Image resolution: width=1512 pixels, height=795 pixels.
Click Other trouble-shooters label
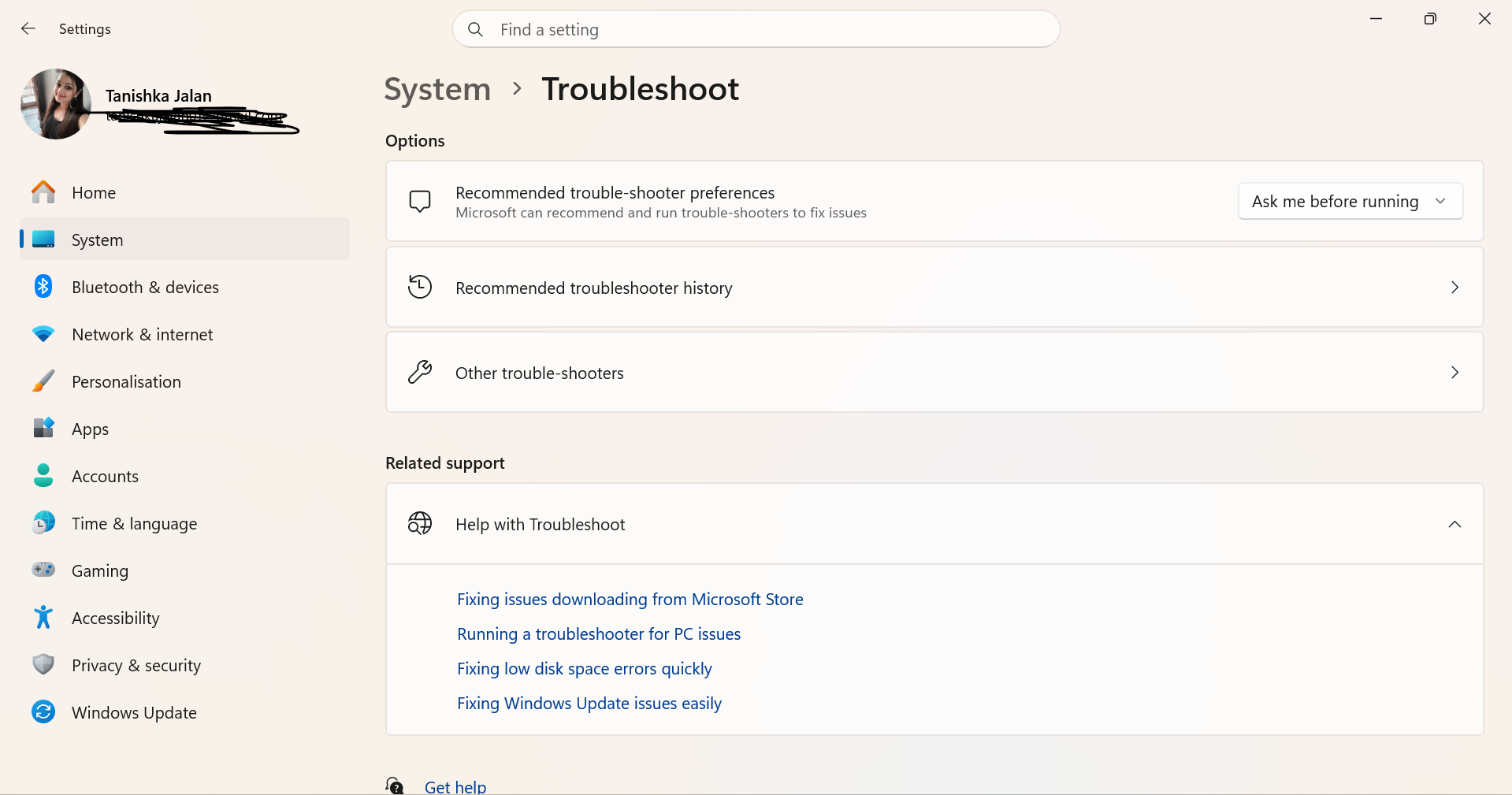pyautogui.click(x=540, y=373)
